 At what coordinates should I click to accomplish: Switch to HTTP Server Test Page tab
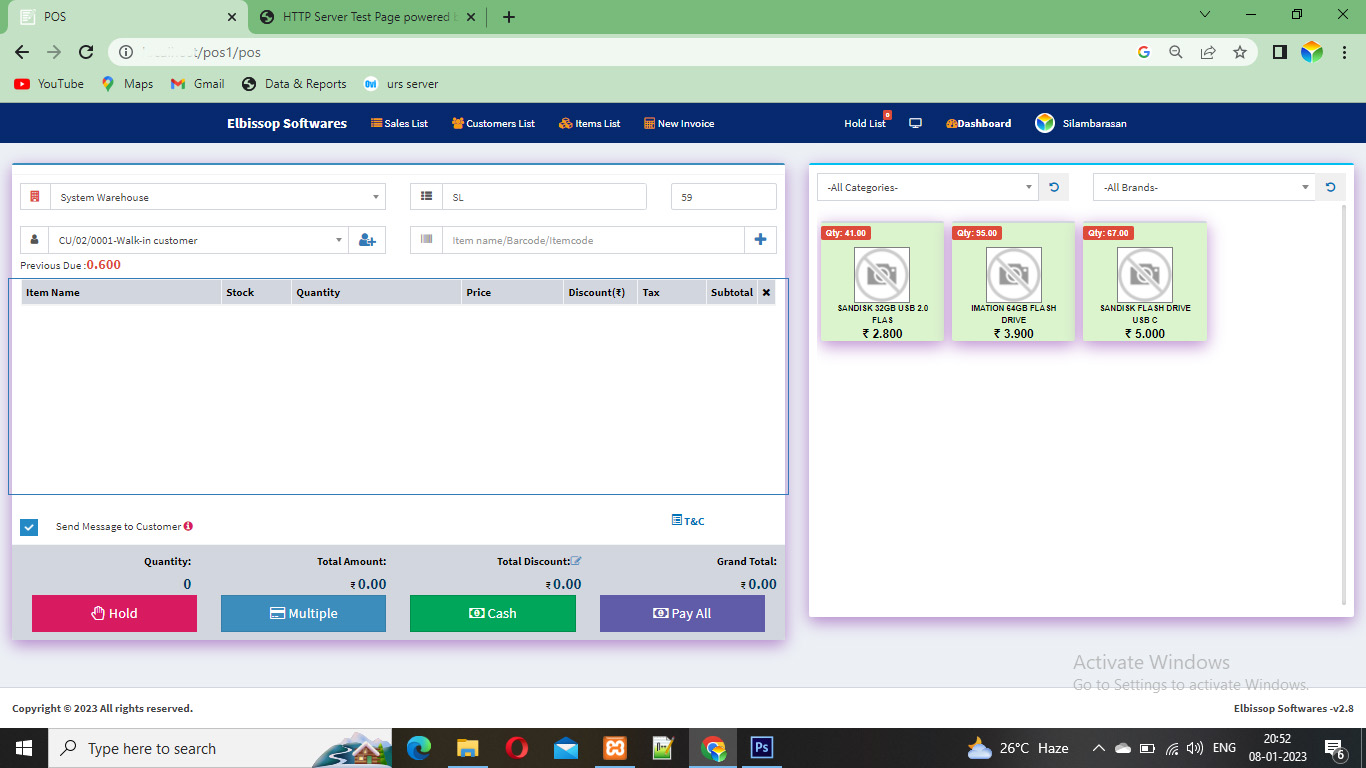[x=365, y=17]
